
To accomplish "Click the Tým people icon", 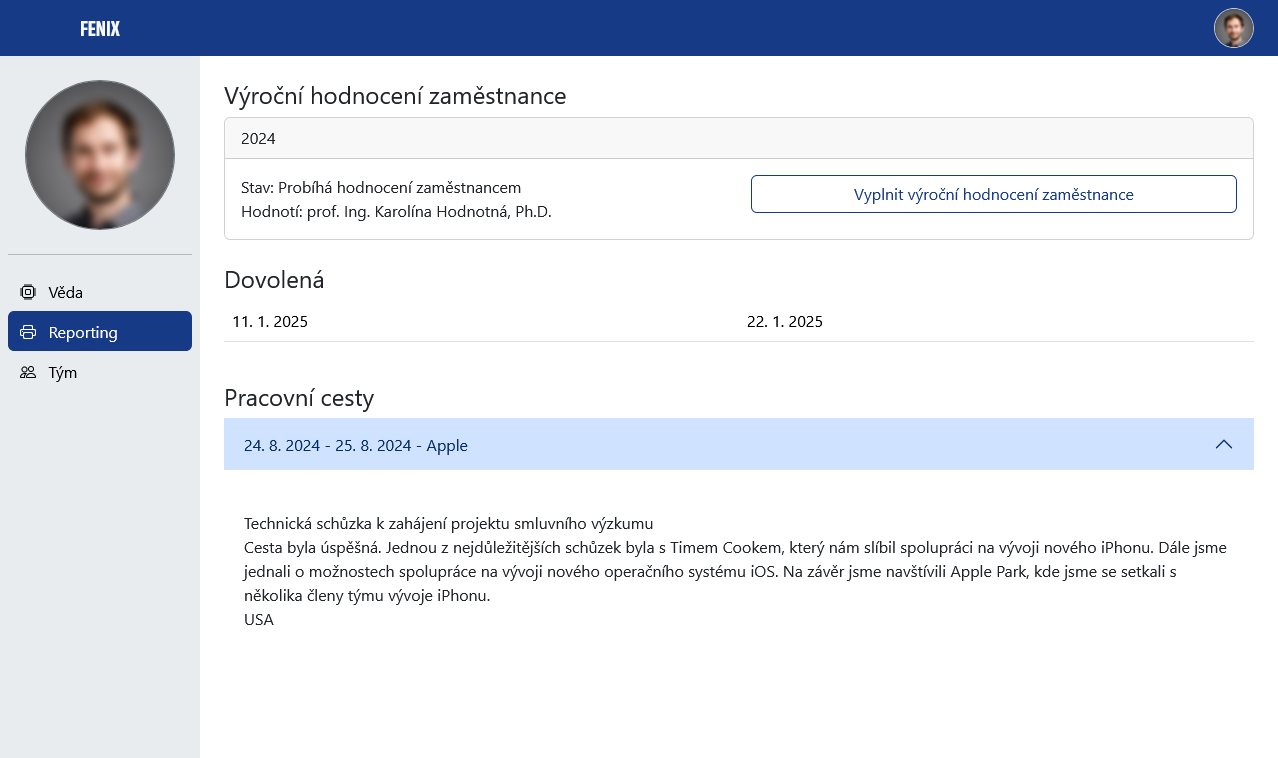I will point(28,372).
